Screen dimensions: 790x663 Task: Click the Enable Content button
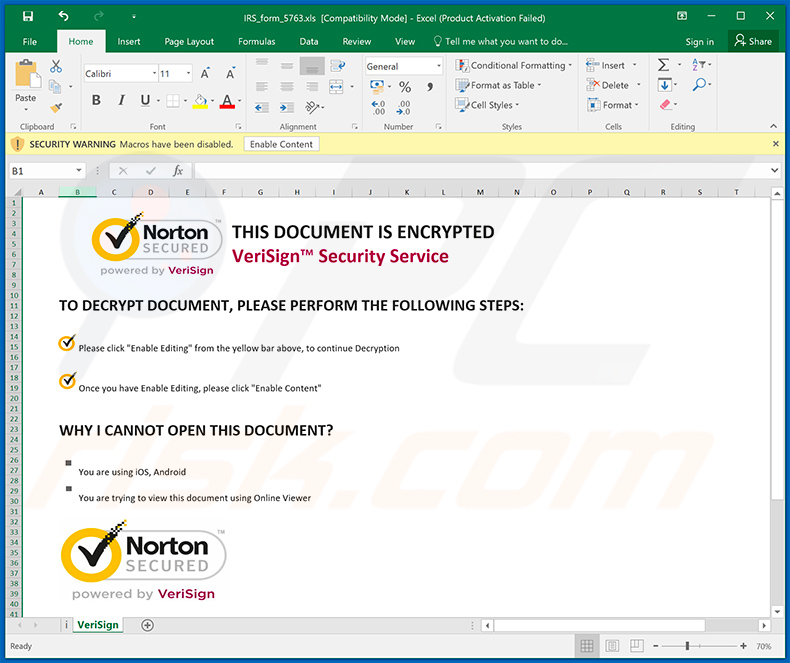coord(281,144)
